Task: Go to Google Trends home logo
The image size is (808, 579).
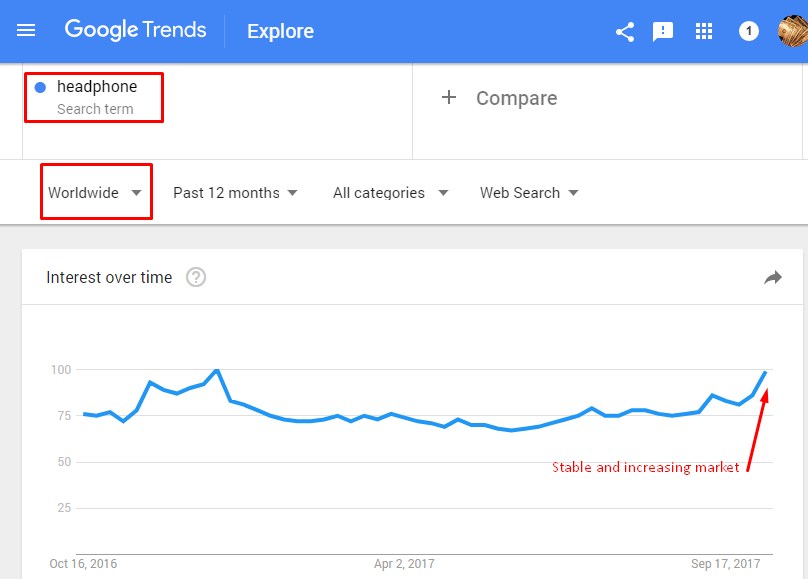Action: (135, 30)
